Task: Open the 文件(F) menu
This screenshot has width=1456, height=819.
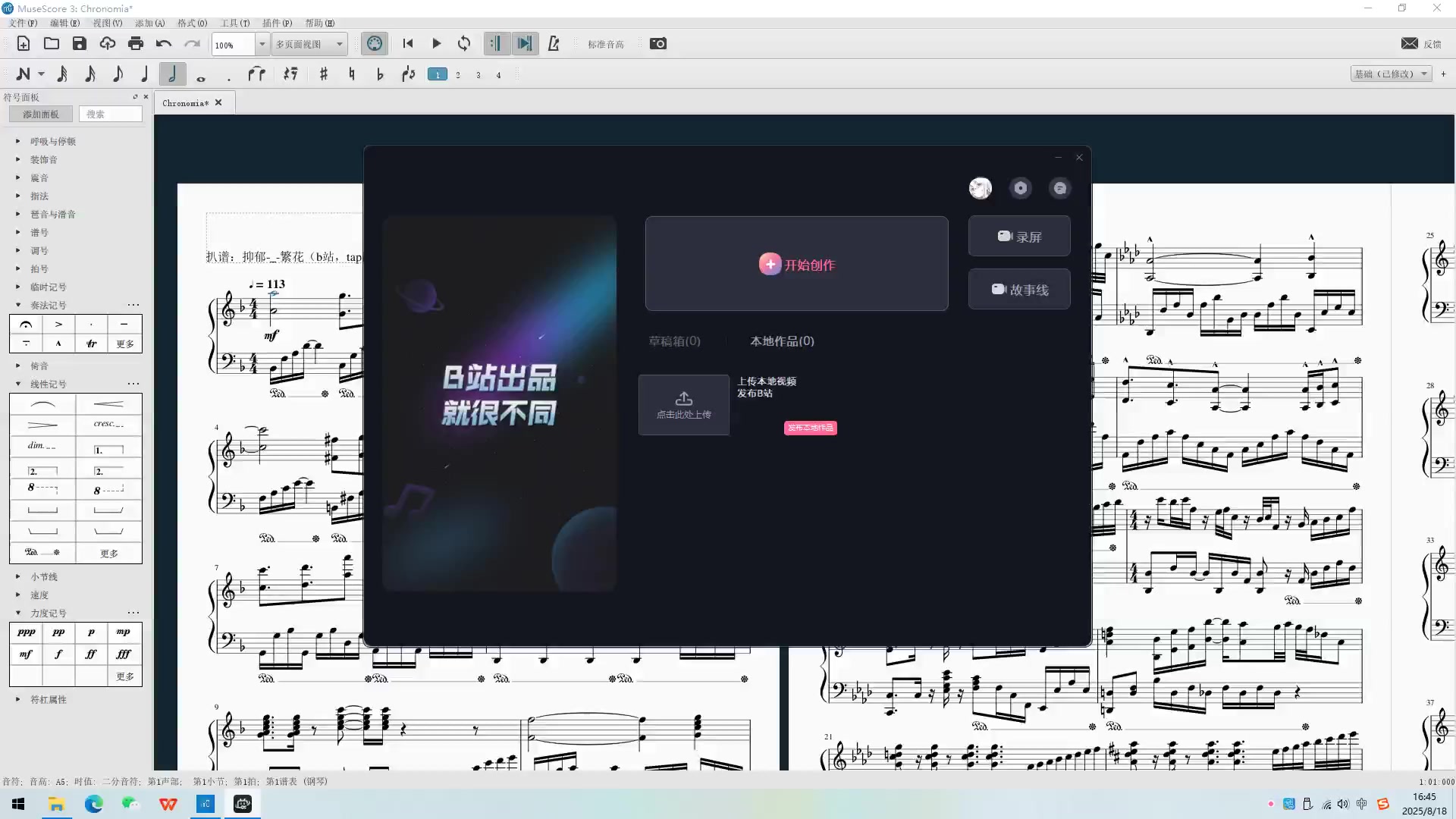Action: point(22,23)
